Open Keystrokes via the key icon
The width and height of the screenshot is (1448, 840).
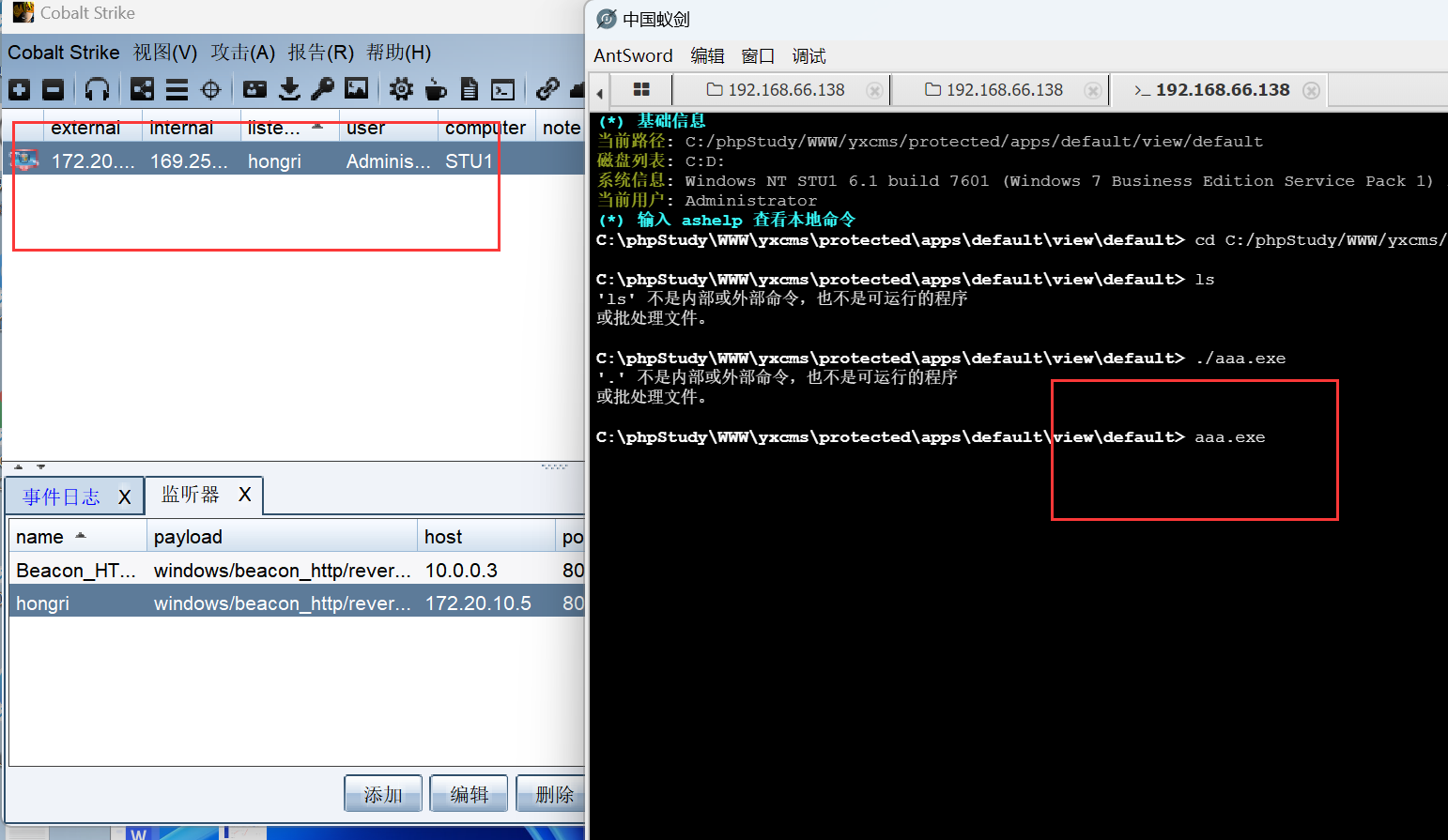[322, 90]
